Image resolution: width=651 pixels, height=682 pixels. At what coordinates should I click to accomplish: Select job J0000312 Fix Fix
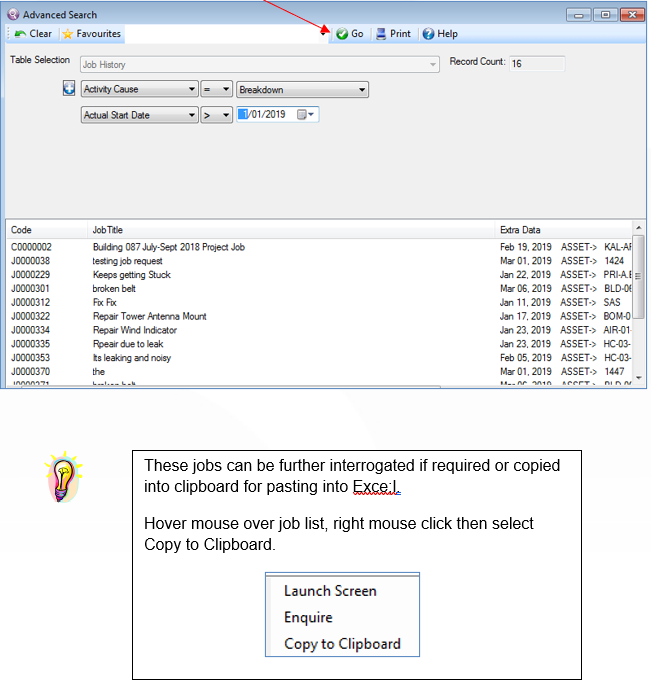click(x=319, y=302)
